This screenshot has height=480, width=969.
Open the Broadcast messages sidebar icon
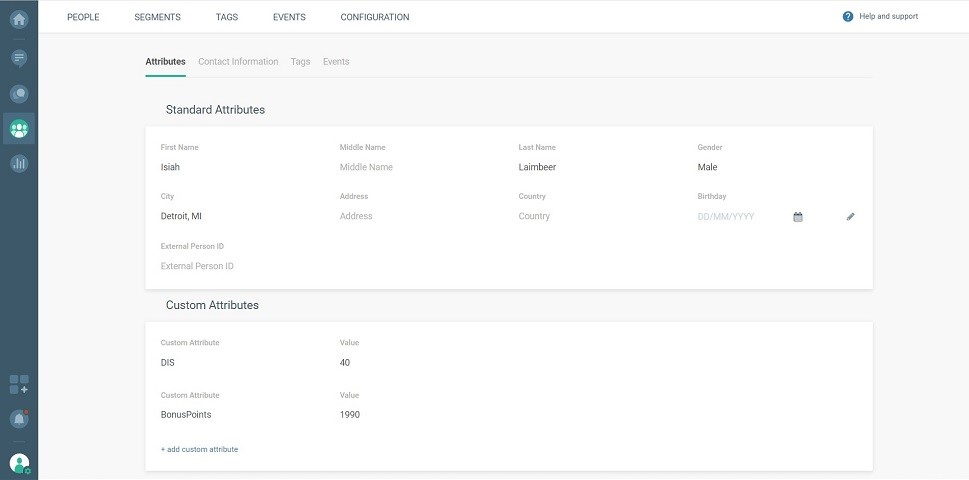click(19, 58)
